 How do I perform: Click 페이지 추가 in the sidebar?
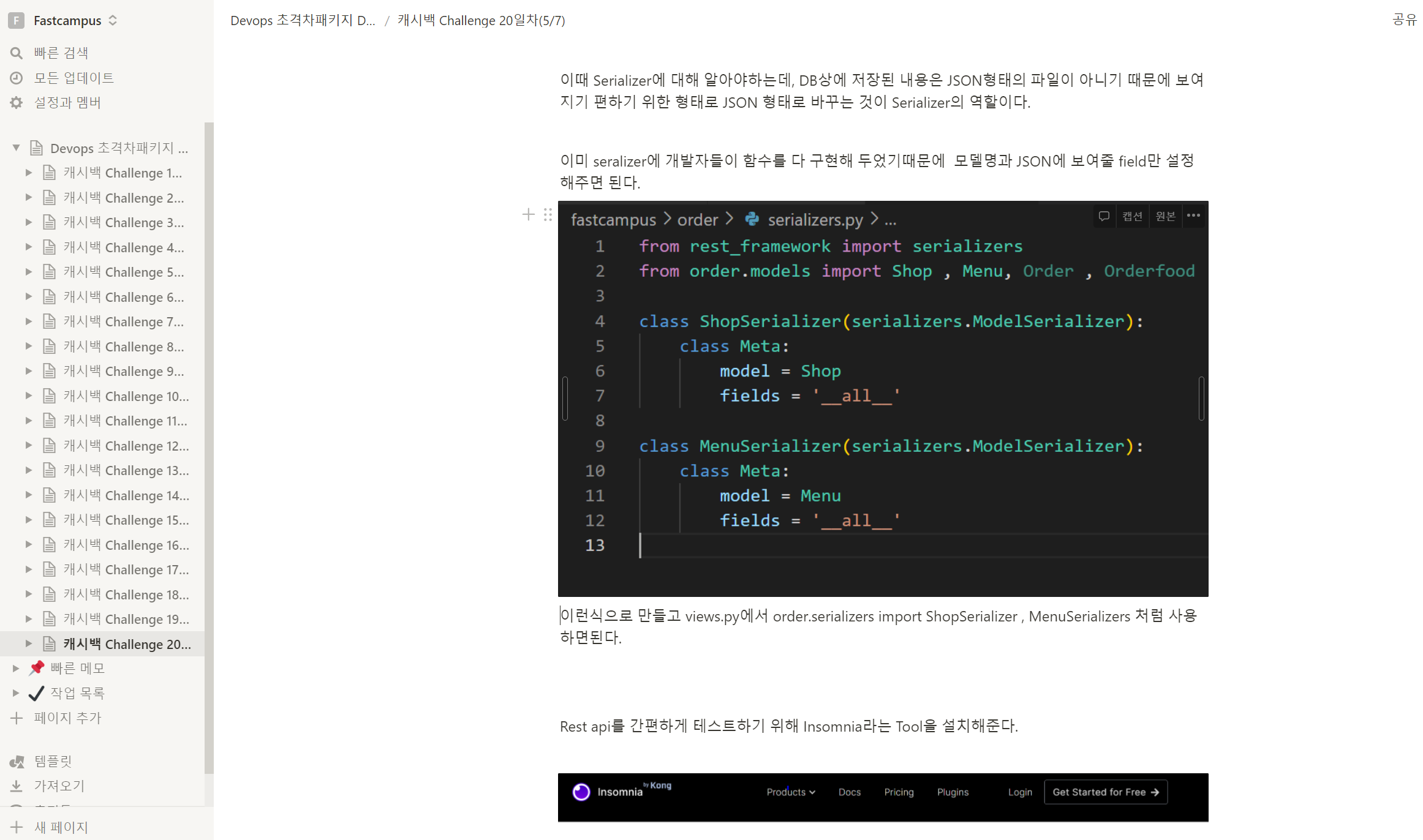pyautogui.click(x=67, y=718)
